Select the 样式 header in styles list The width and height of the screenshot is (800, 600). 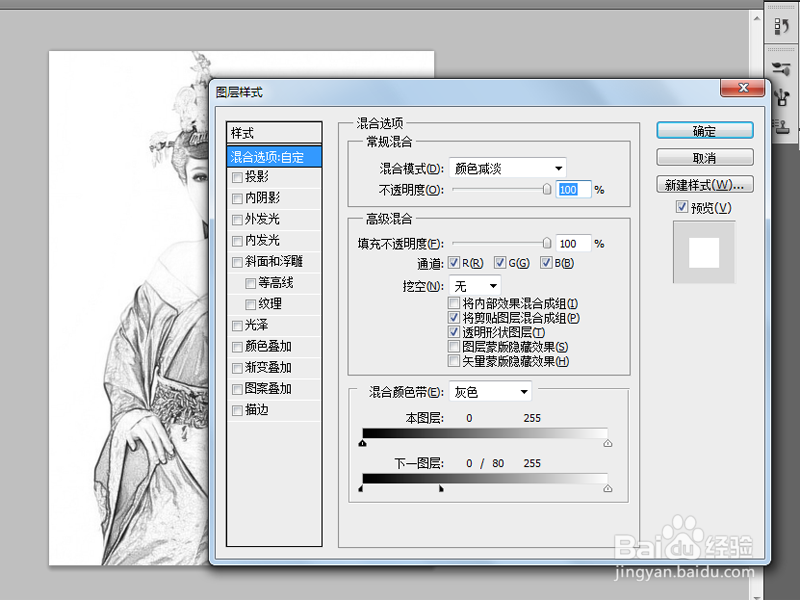coord(274,133)
